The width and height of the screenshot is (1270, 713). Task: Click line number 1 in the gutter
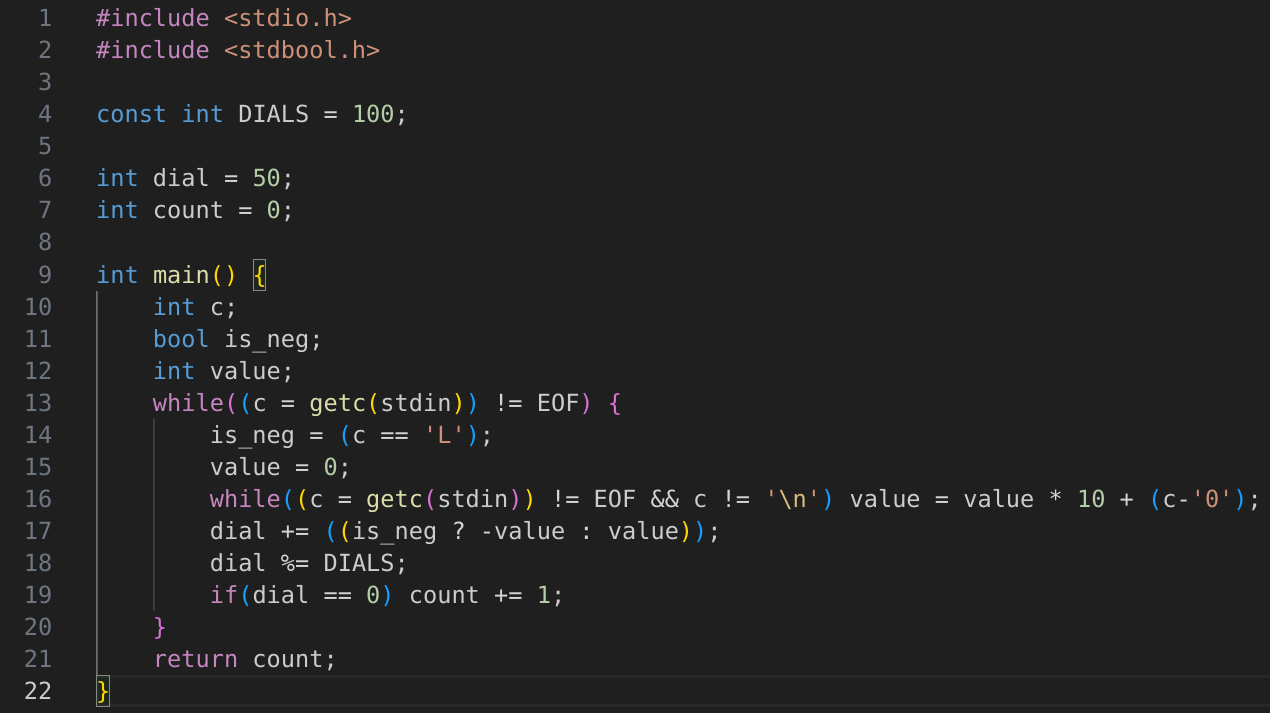43,18
